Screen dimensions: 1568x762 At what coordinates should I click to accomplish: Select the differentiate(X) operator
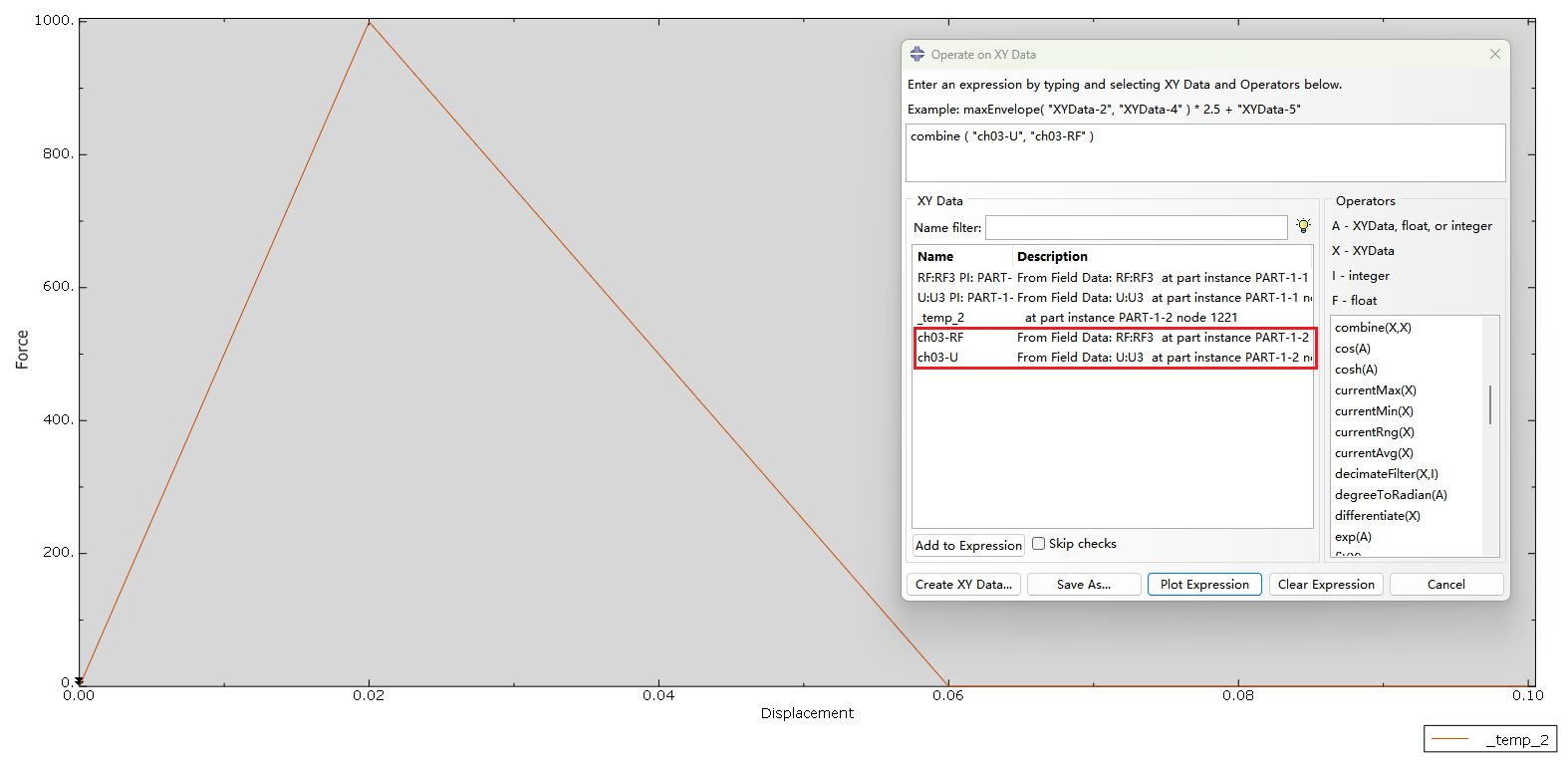point(1377,516)
